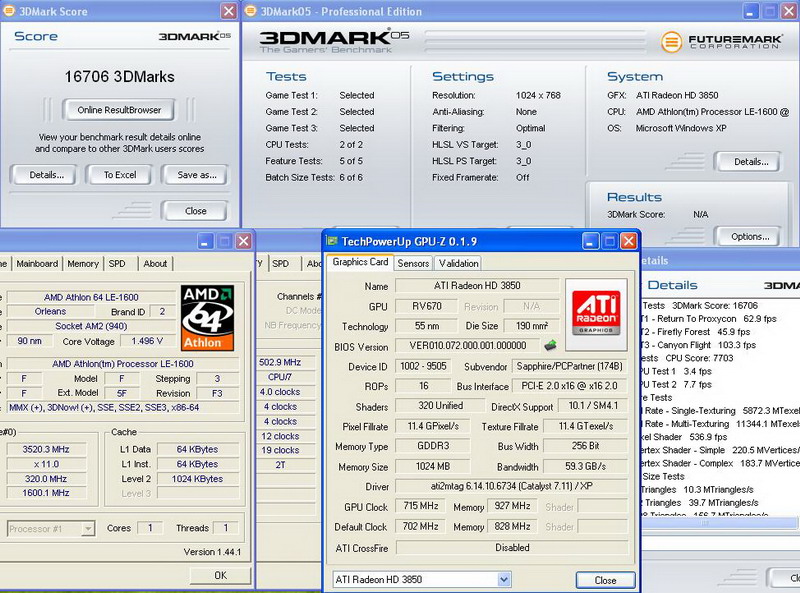The height and width of the screenshot is (593, 800).
Task: Minimize the 3DMark05 main window
Action: 750,11
